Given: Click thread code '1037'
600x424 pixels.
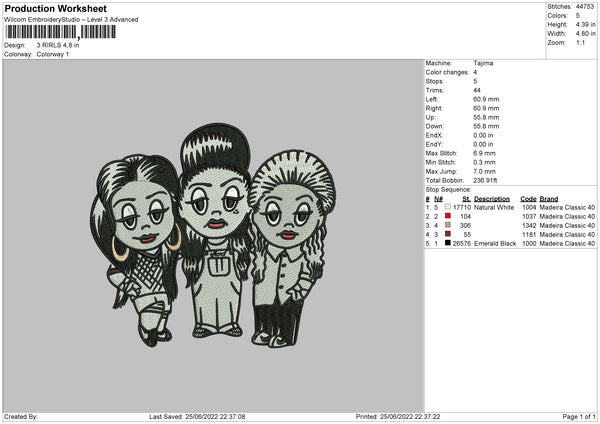Looking at the screenshot, I should coord(529,217).
